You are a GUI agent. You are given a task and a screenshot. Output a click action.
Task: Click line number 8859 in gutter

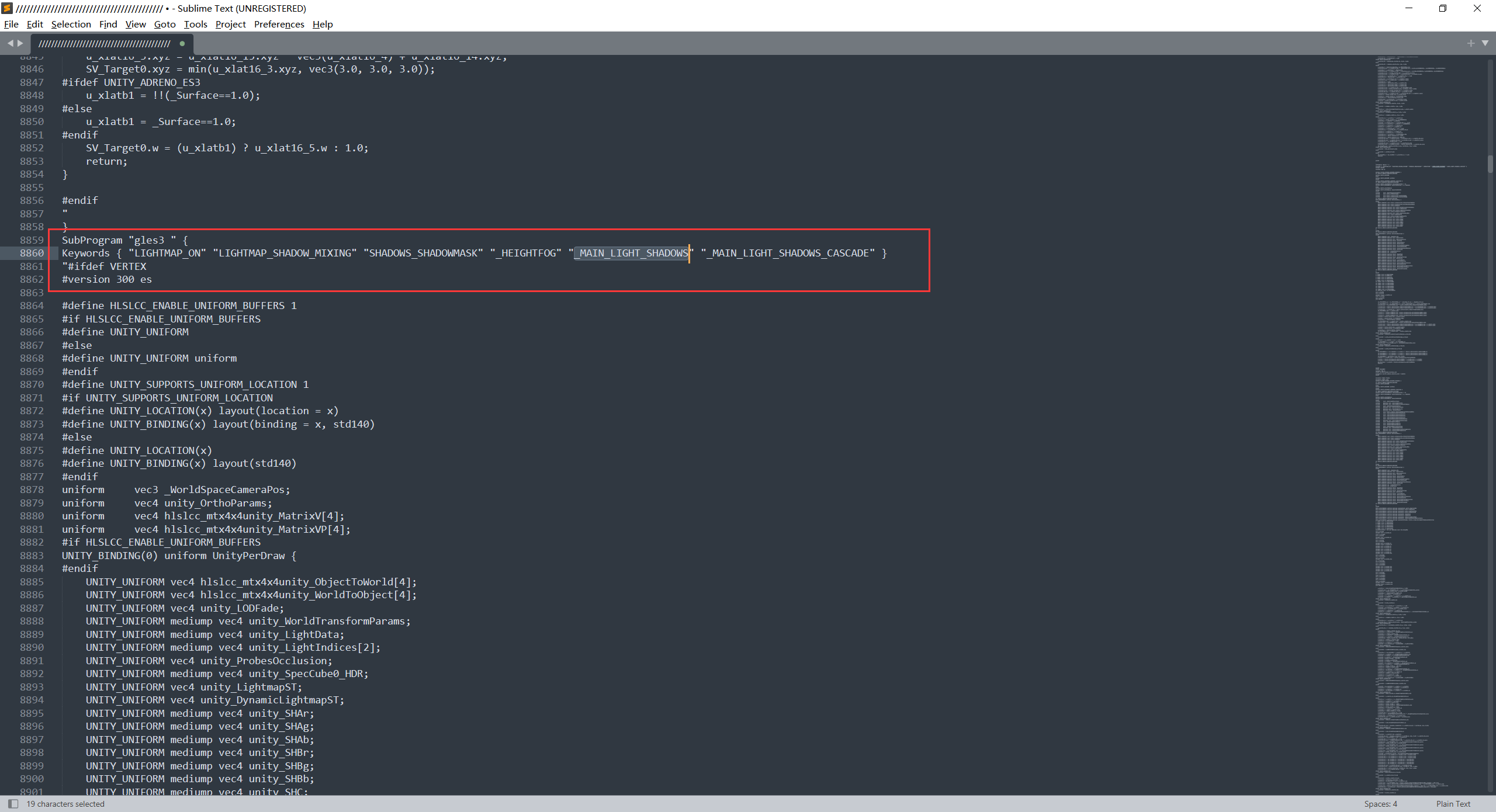tap(32, 240)
